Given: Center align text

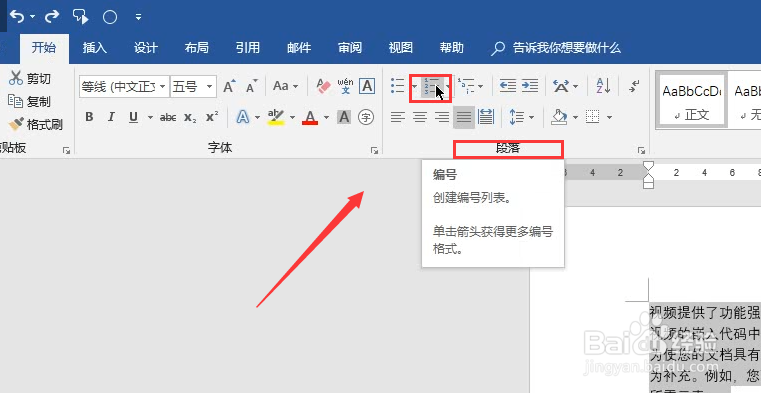Looking at the screenshot, I should click(x=420, y=117).
